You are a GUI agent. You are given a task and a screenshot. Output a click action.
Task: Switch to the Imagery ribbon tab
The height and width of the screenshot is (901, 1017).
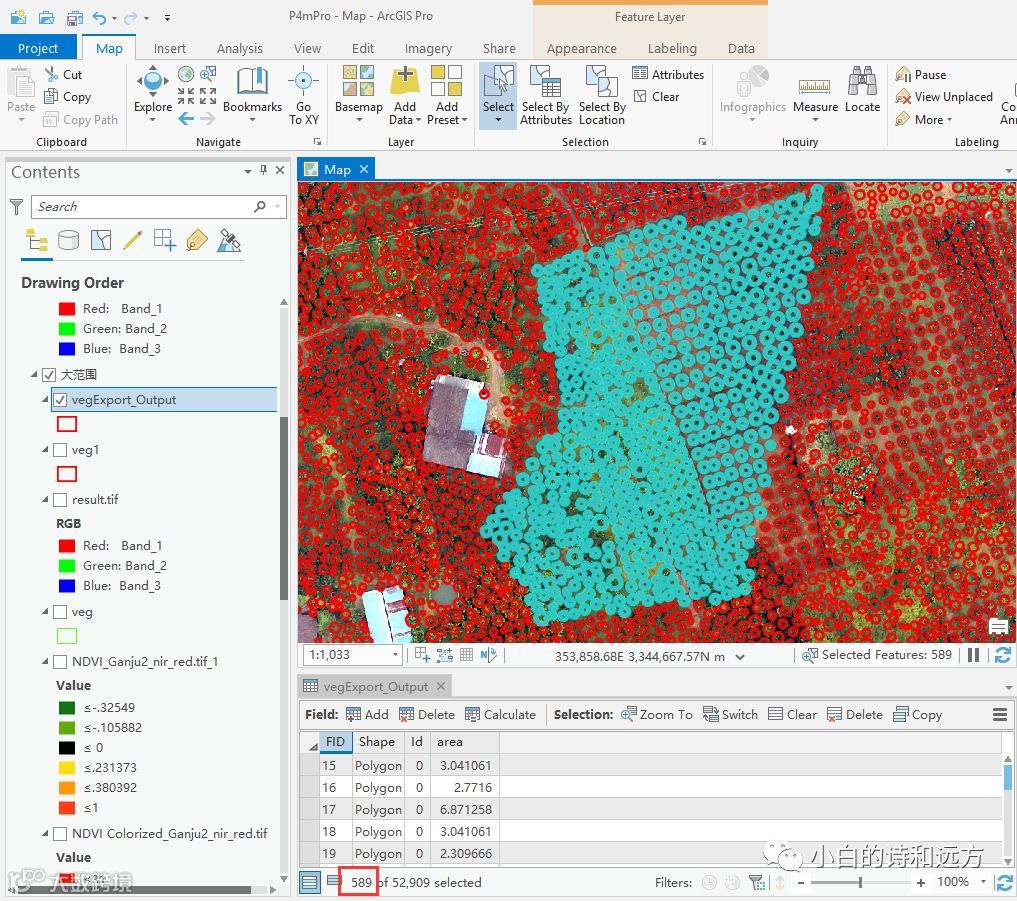click(428, 49)
